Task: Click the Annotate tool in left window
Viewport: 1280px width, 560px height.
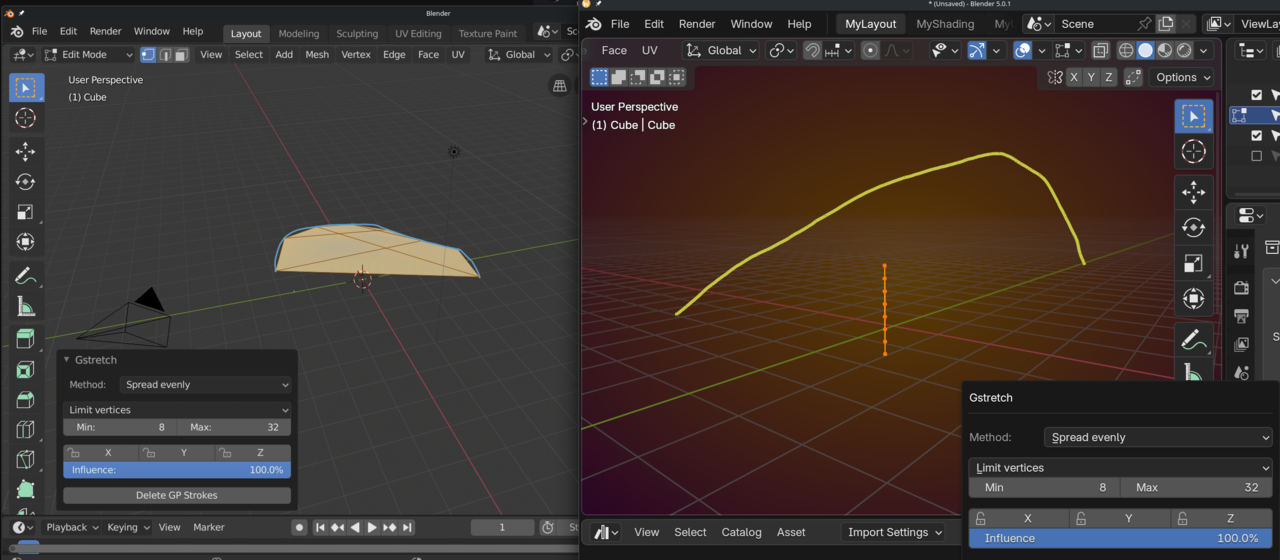Action: pyautogui.click(x=26, y=276)
